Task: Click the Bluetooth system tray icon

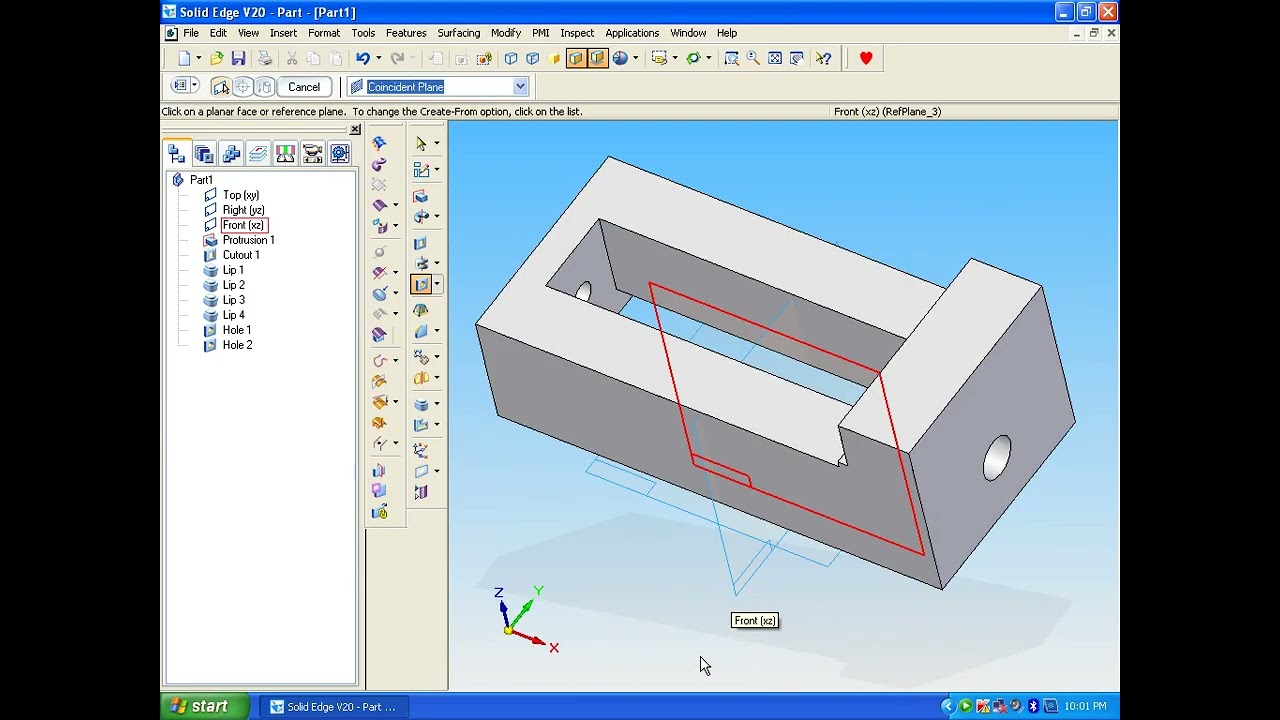Action: click(x=1034, y=706)
